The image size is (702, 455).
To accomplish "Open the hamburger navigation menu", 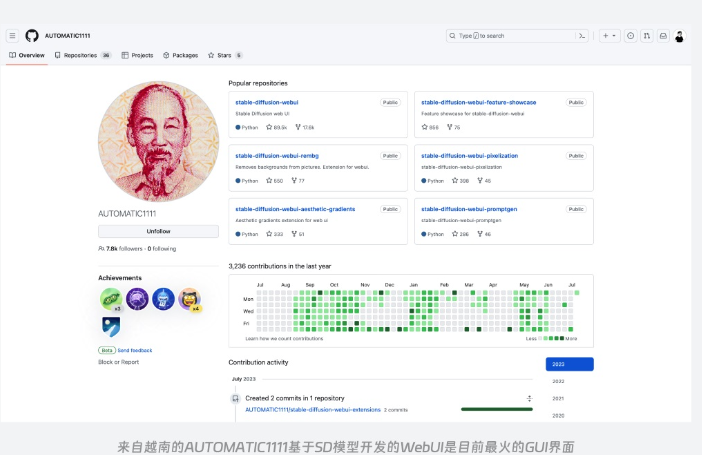I will [x=13, y=36].
